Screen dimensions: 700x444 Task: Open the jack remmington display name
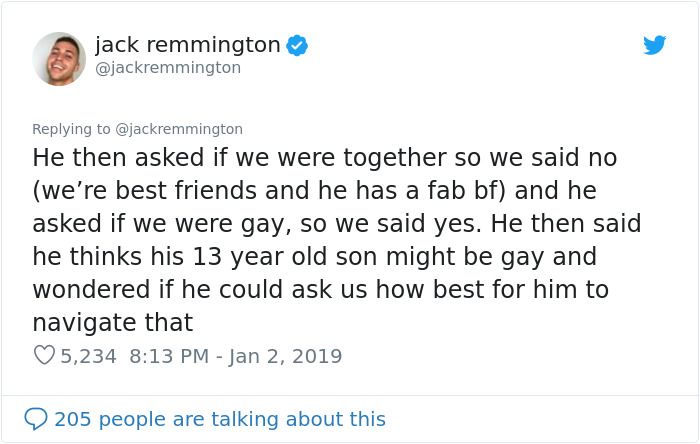click(x=188, y=45)
